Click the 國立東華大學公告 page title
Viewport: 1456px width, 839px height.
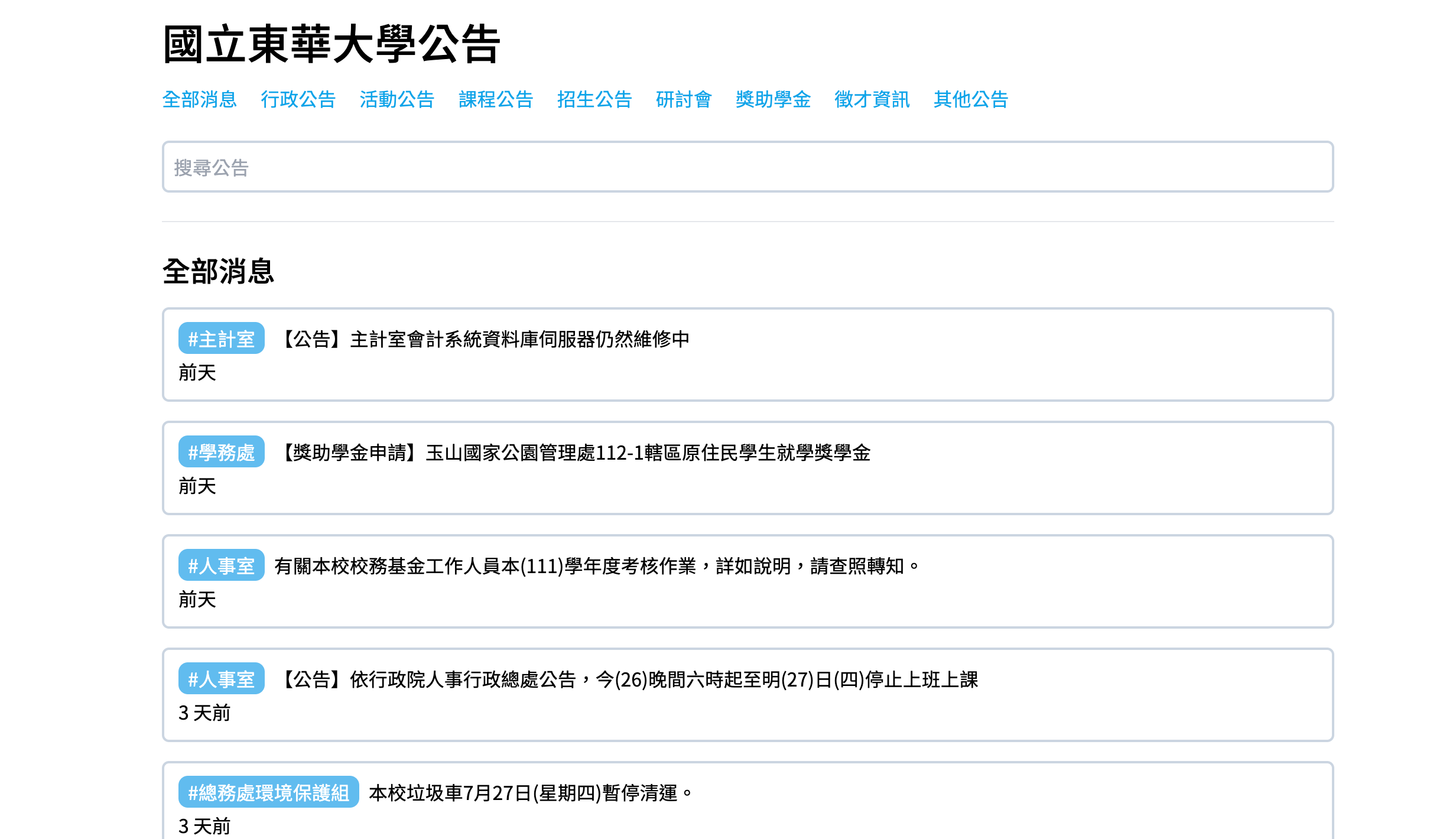[x=332, y=40]
